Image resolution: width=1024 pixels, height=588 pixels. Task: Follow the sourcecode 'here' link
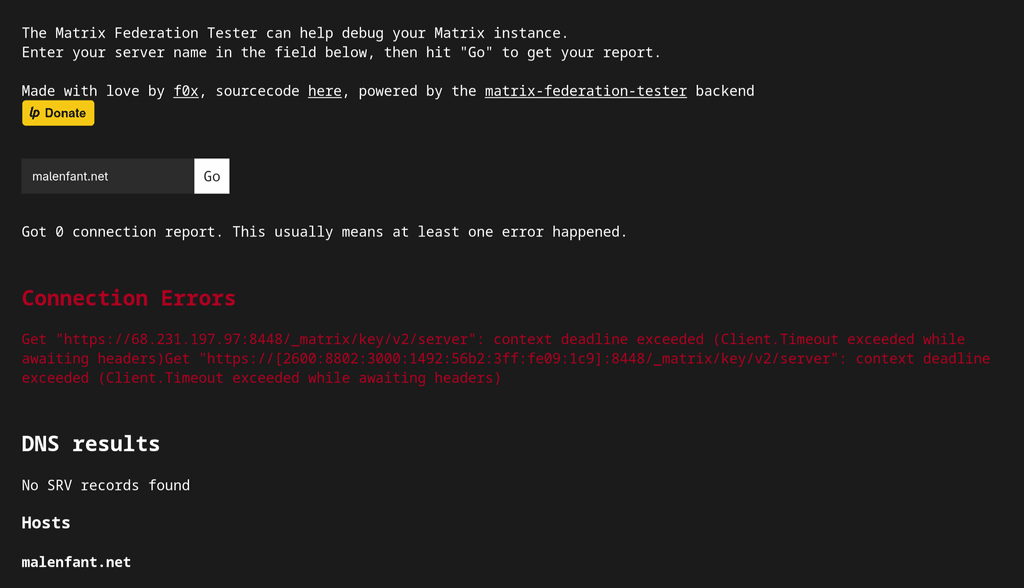(325, 91)
